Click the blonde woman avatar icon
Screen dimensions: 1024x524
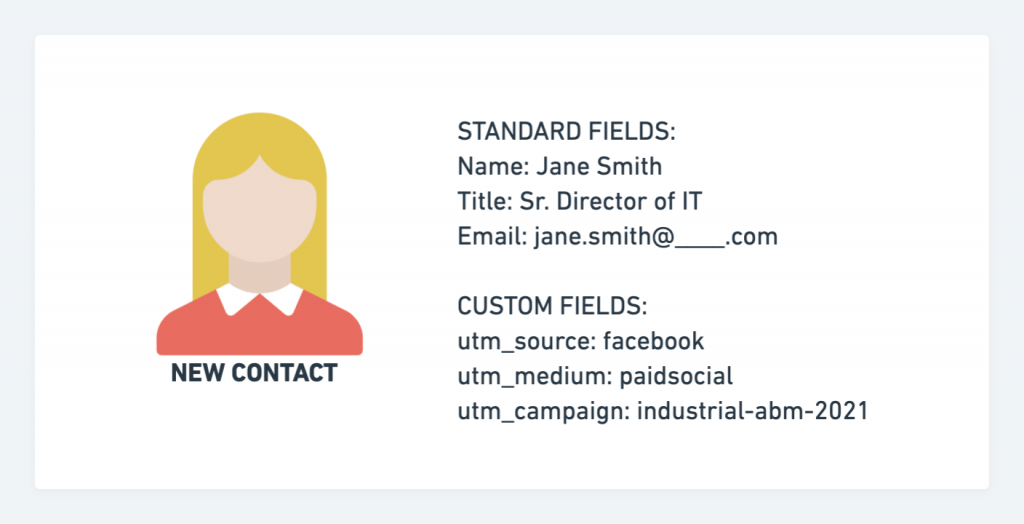(259, 234)
